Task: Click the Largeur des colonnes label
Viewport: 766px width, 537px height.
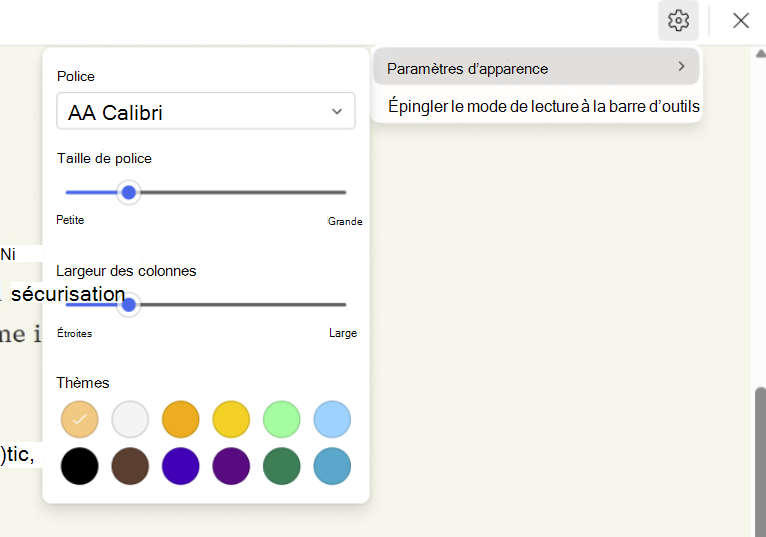Action: click(126, 271)
